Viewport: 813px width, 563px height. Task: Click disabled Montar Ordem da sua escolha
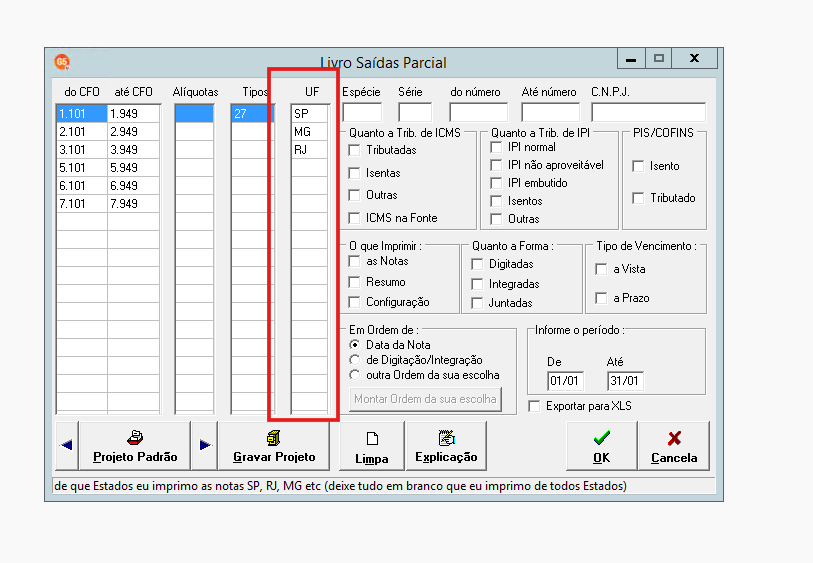click(x=425, y=399)
